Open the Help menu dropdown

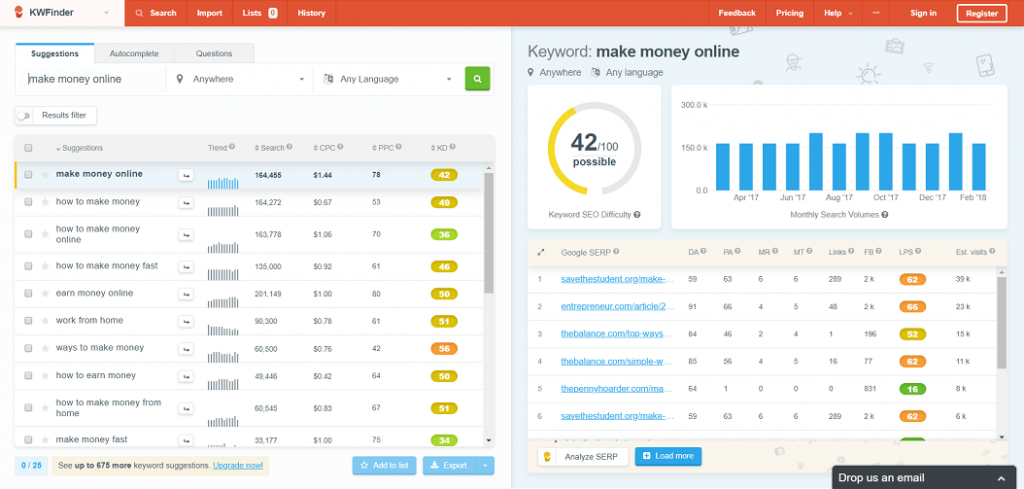click(838, 13)
